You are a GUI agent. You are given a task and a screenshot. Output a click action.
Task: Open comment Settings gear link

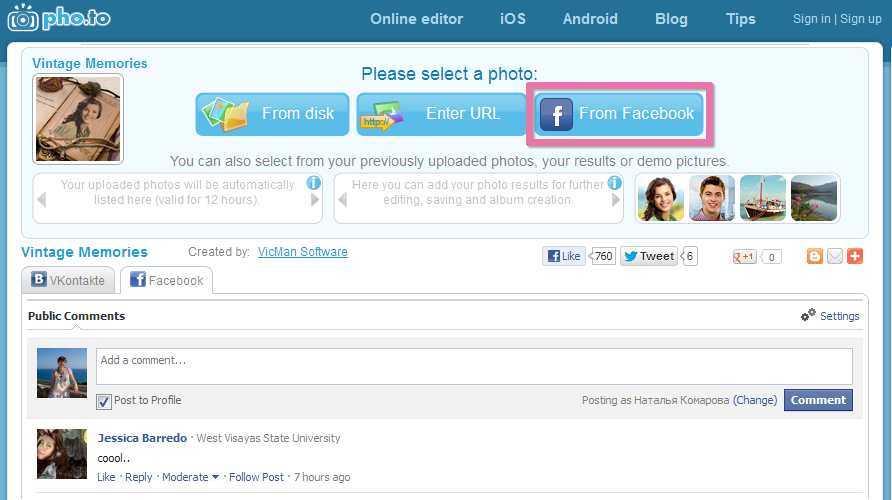[831, 316]
